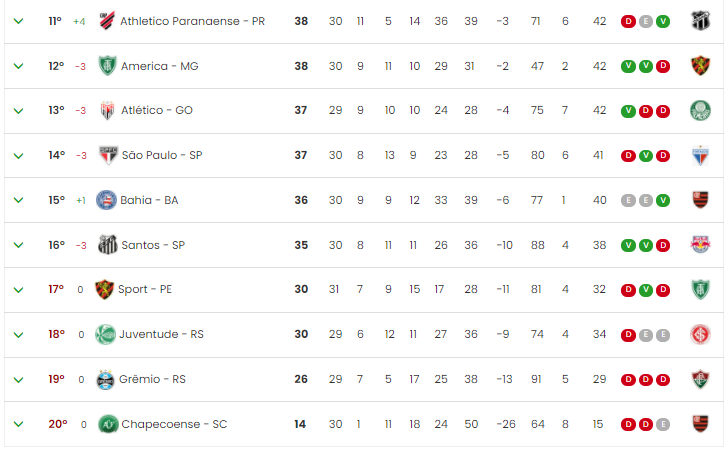This screenshot has width=726, height=451.
Task: Expand the Athletico Paranaense row chevron
Action: point(19,21)
